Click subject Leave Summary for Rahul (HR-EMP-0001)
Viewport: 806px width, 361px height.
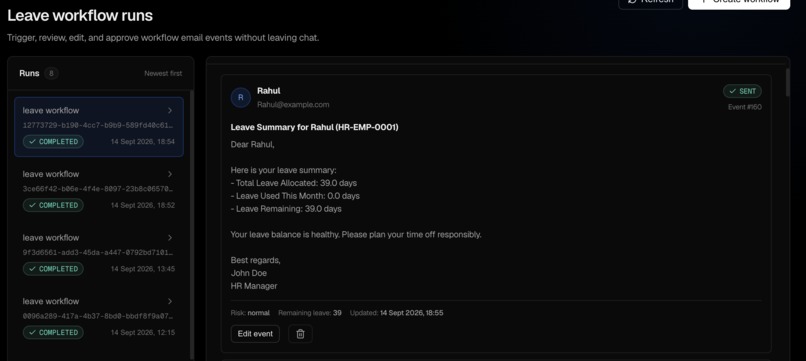[x=315, y=127]
